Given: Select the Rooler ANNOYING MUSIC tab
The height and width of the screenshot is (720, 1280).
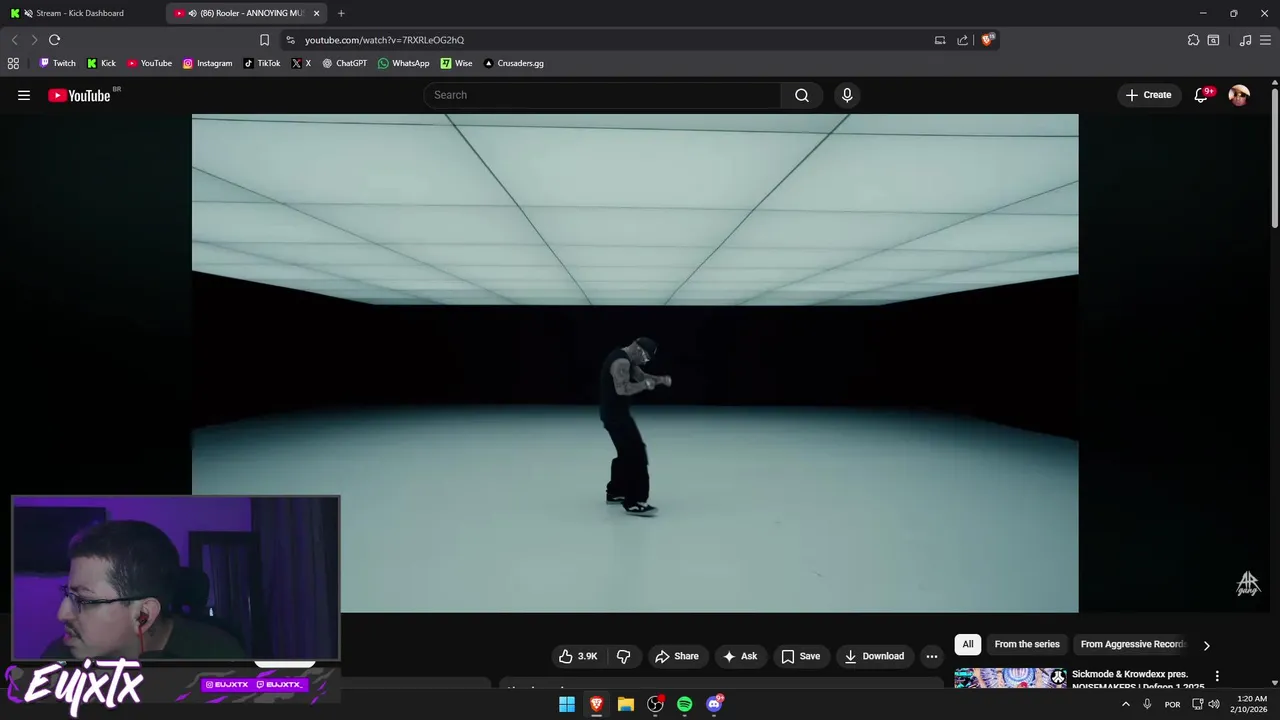Looking at the screenshot, I should (x=246, y=13).
